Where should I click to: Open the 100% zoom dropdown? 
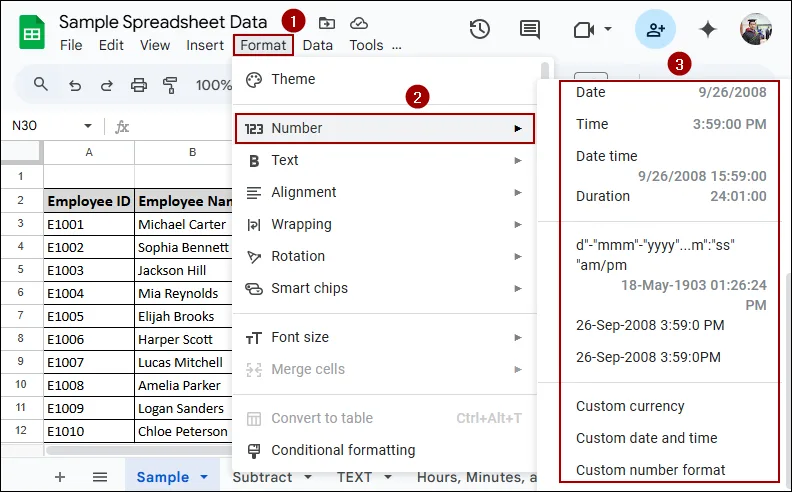[x=213, y=85]
